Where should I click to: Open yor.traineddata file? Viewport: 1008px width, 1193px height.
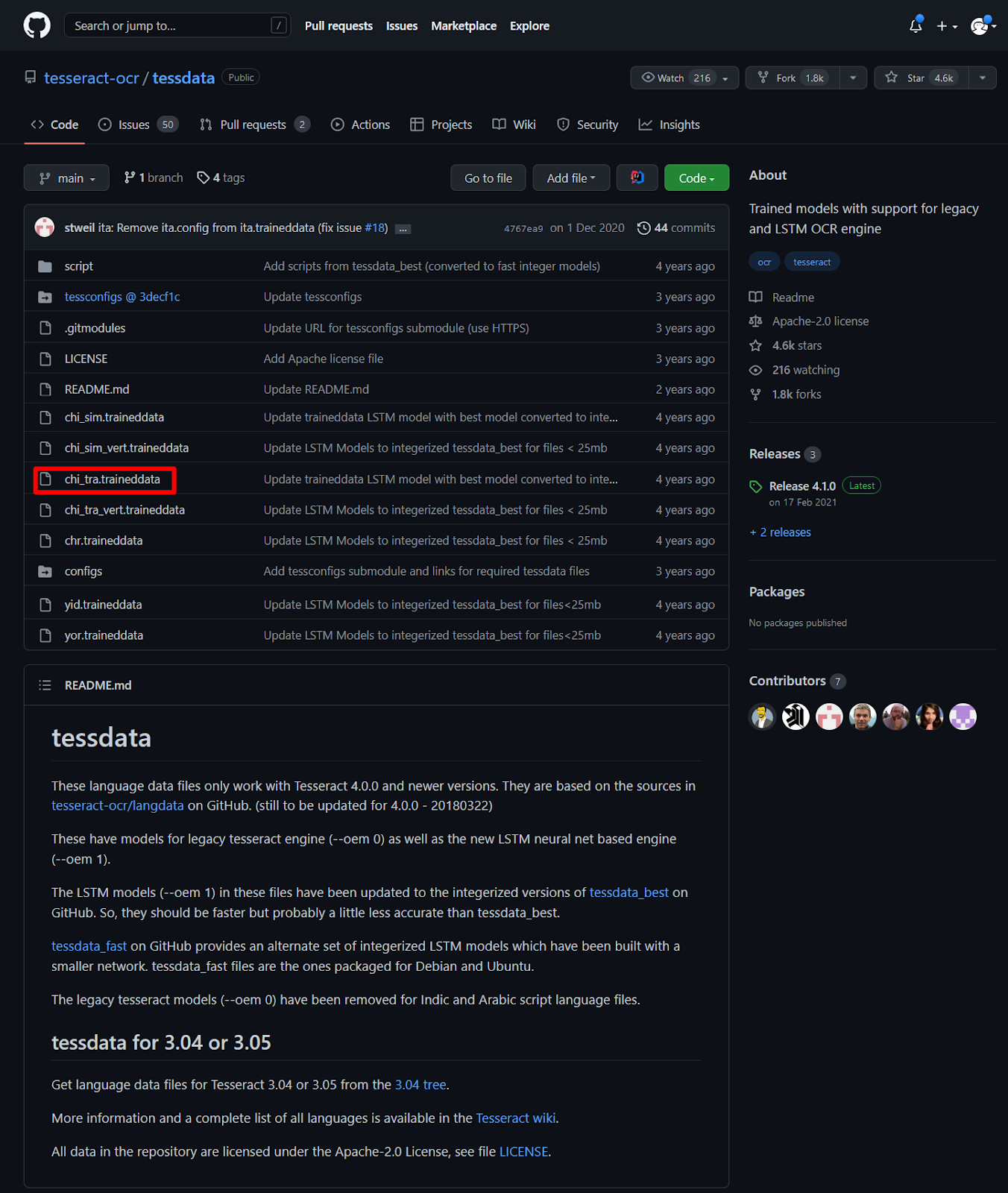[x=104, y=635]
